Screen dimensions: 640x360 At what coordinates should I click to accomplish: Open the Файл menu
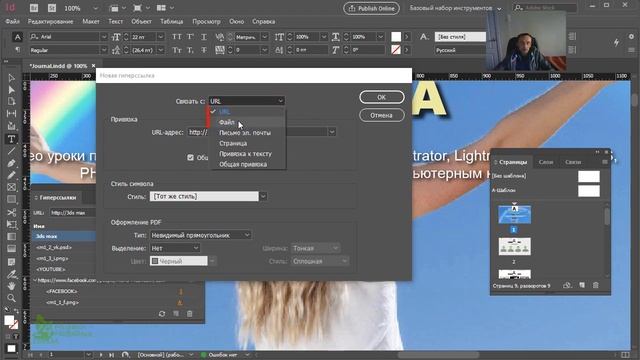[13, 21]
